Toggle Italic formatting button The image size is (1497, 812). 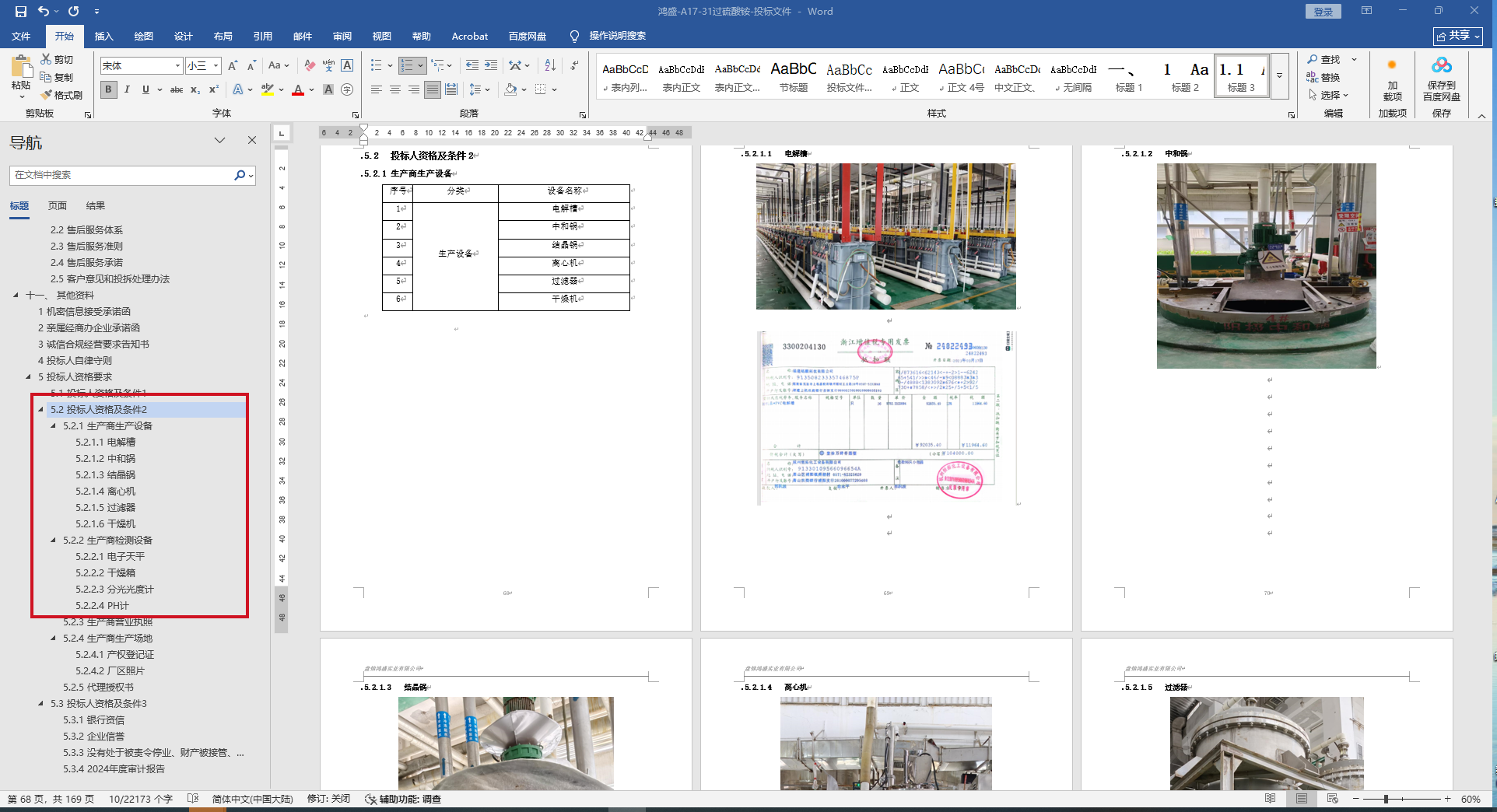tap(127, 89)
